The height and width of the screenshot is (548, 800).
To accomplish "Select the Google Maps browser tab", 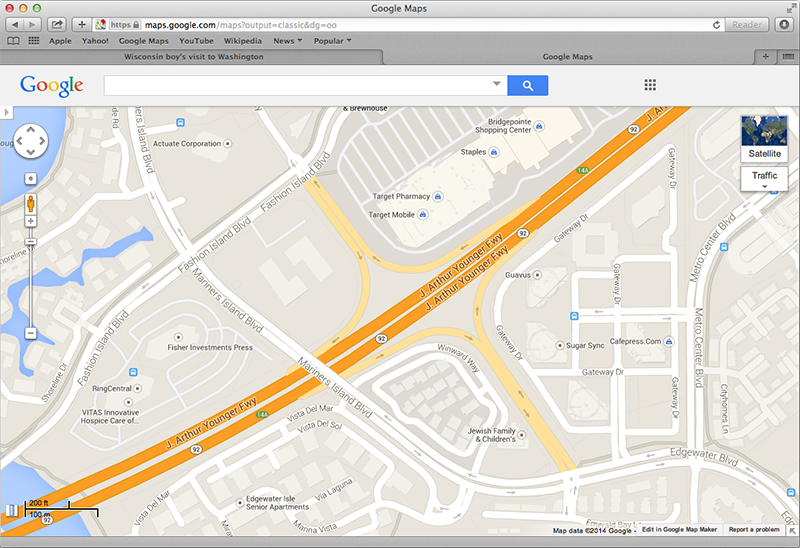I will (x=567, y=57).
